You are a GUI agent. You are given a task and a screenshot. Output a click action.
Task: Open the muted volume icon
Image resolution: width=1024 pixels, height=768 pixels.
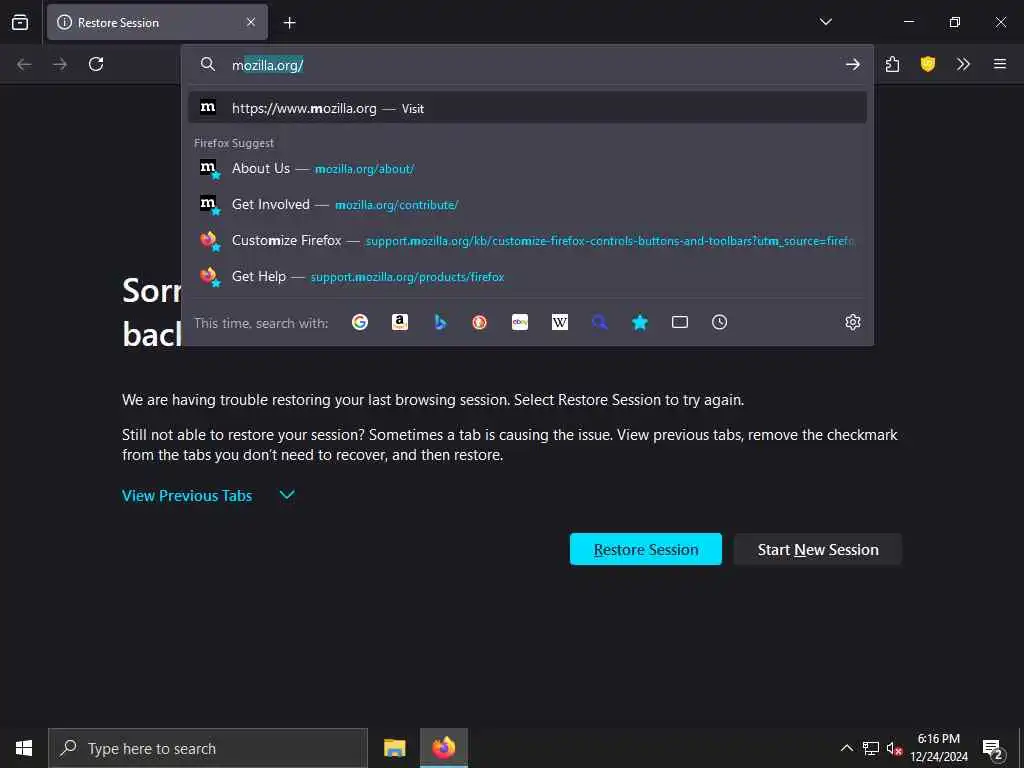click(894, 748)
